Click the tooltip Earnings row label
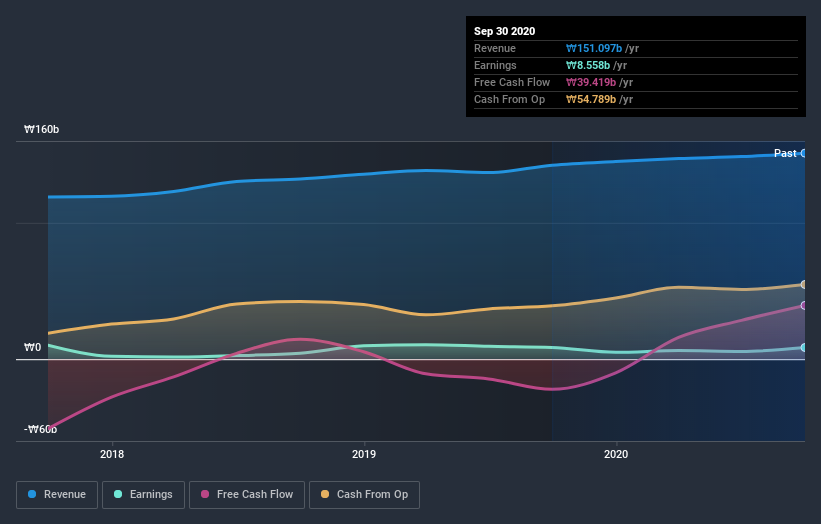Image resolution: width=821 pixels, height=524 pixels. [495, 65]
